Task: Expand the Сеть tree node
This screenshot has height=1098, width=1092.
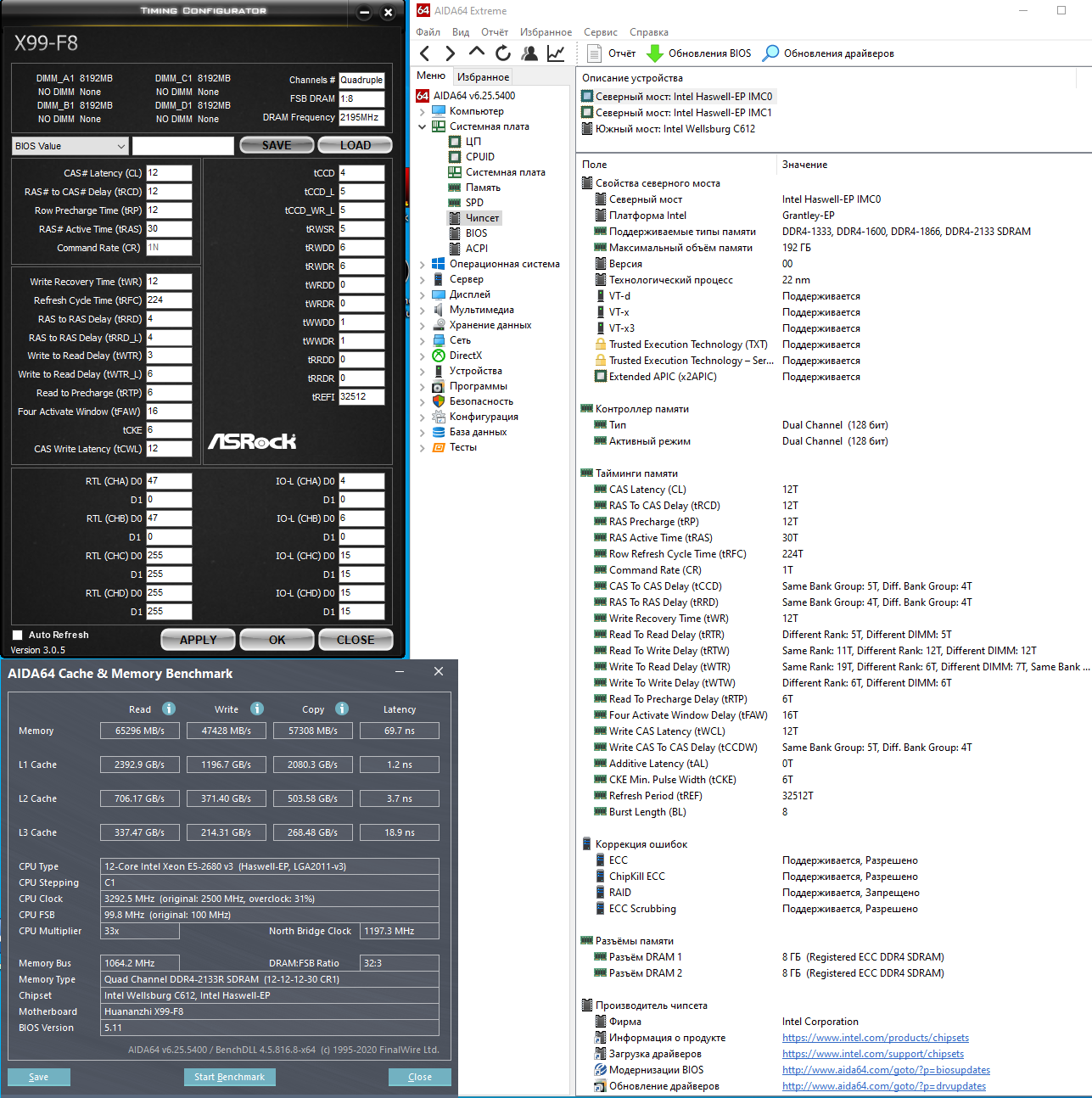Action: coord(423,340)
